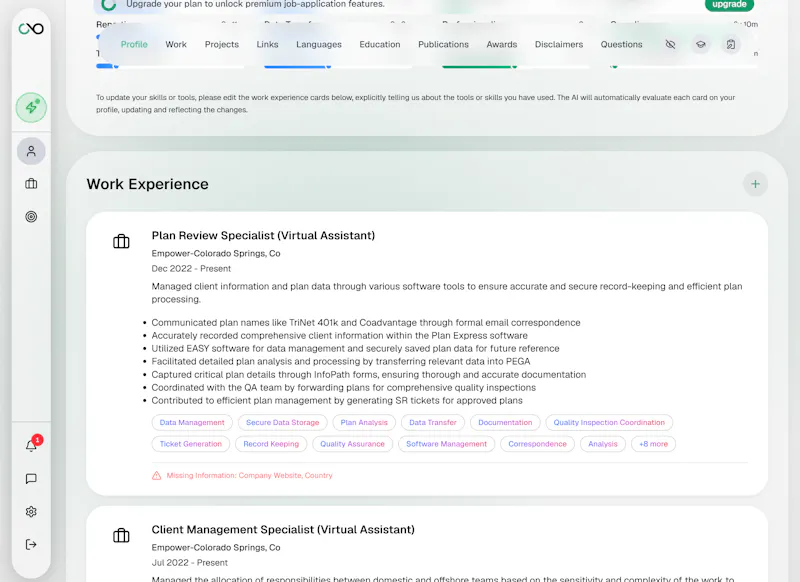Screen dimensions: 800x582
Task: Click bullet about PEGA data transfer
Action: [x=341, y=361]
